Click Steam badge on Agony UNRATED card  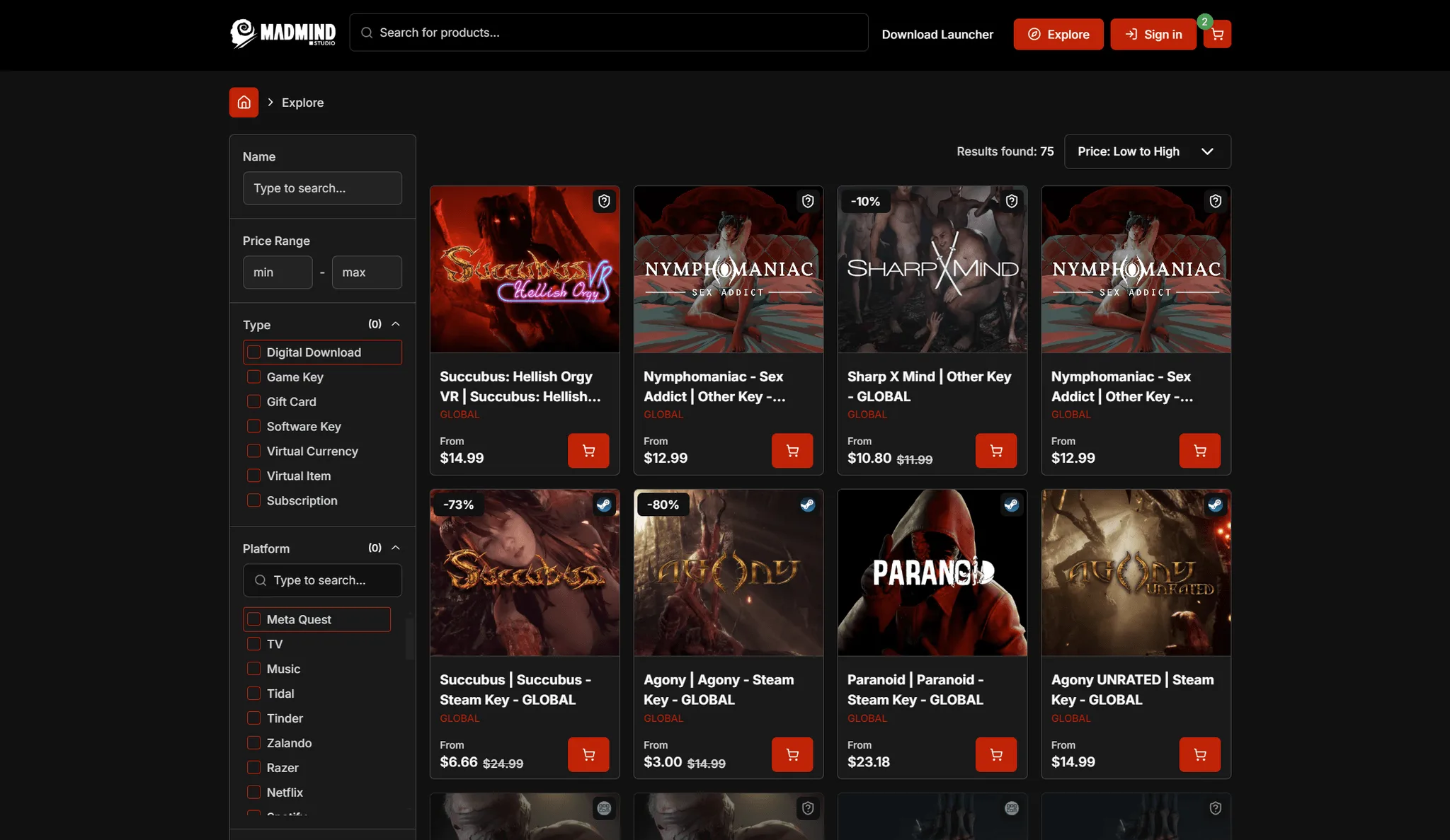point(1216,505)
